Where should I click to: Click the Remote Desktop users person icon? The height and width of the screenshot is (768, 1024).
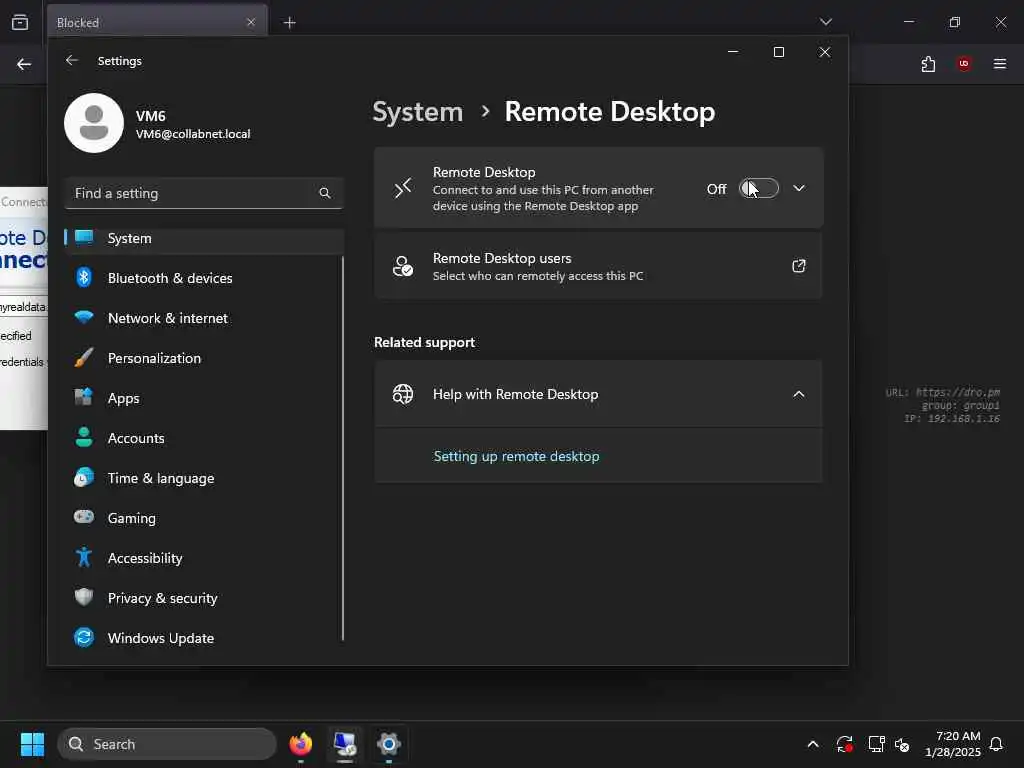point(403,266)
